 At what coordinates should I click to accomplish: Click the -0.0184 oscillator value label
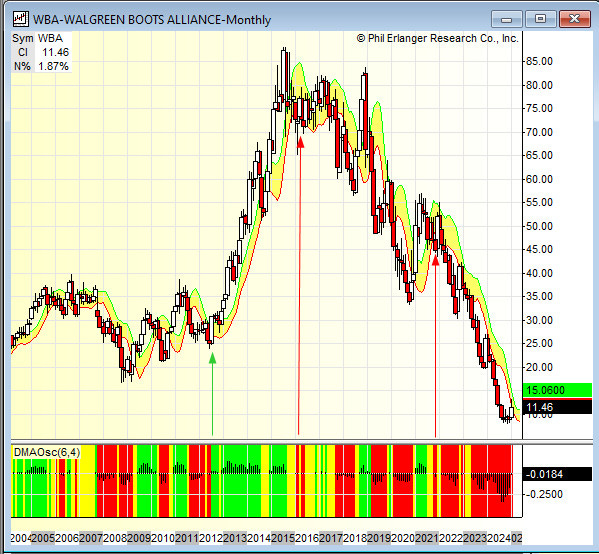(557, 474)
